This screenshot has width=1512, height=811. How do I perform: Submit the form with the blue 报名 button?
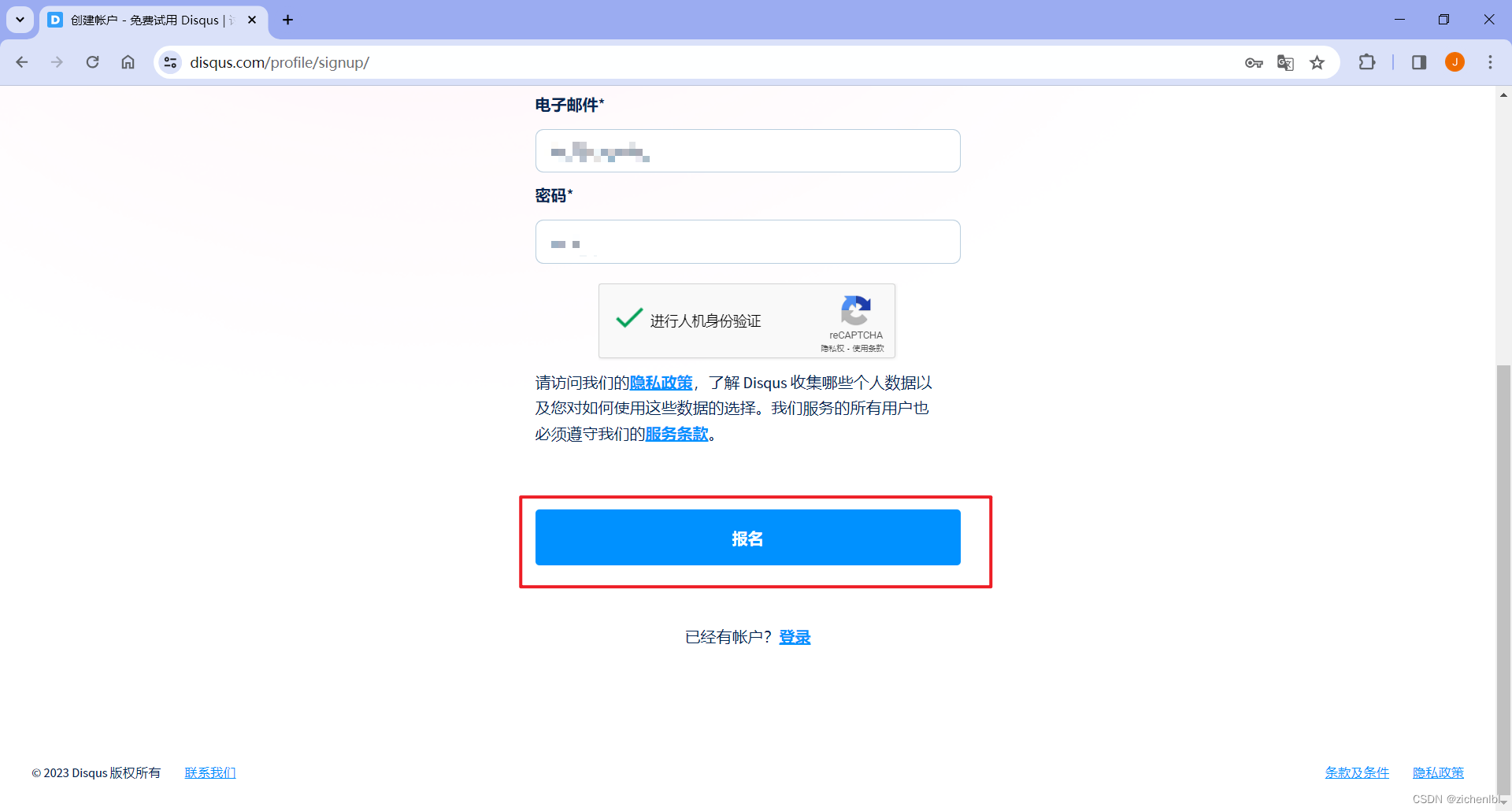pyautogui.click(x=747, y=537)
